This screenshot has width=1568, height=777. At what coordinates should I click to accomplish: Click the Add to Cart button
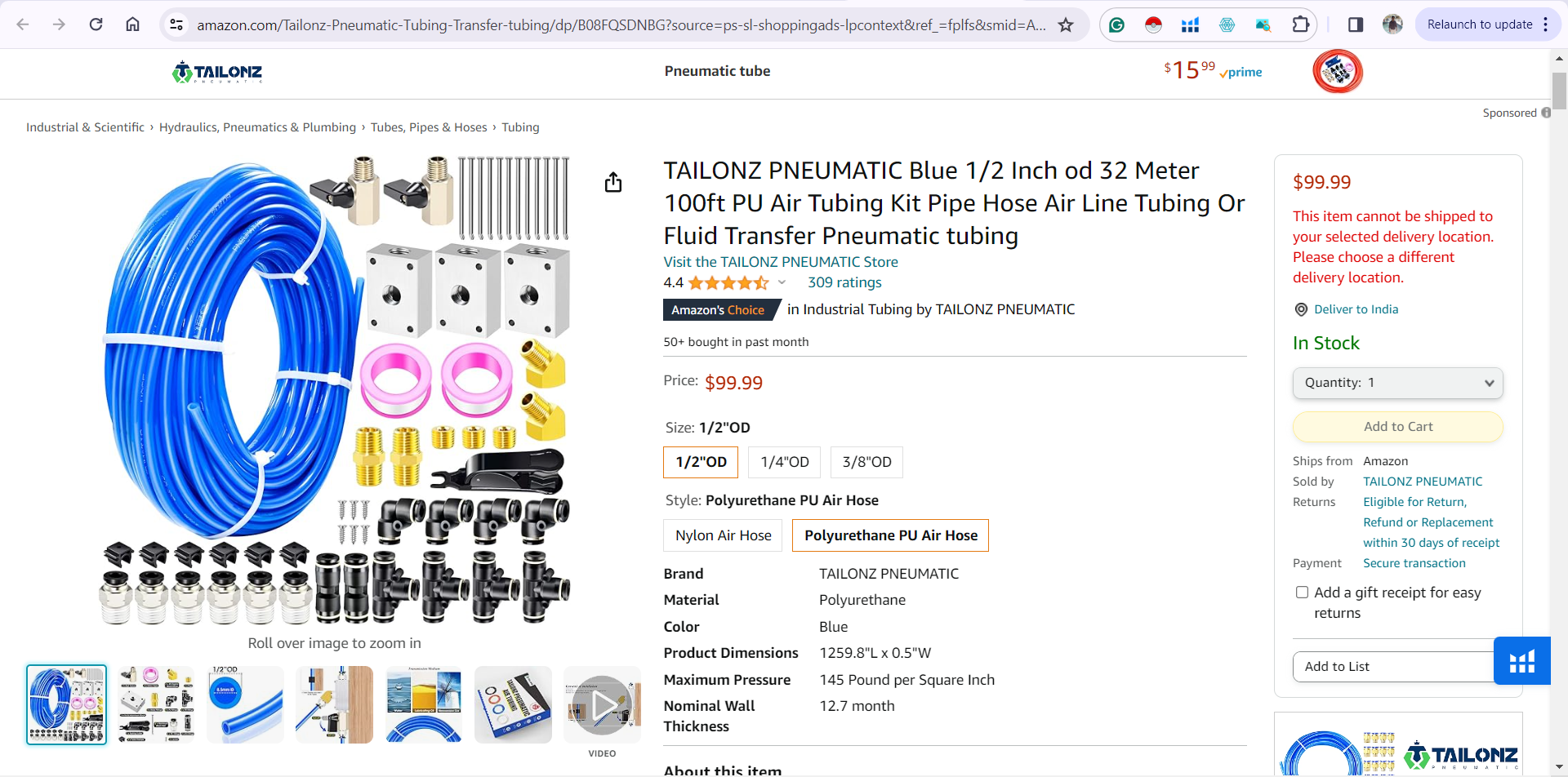point(1397,426)
